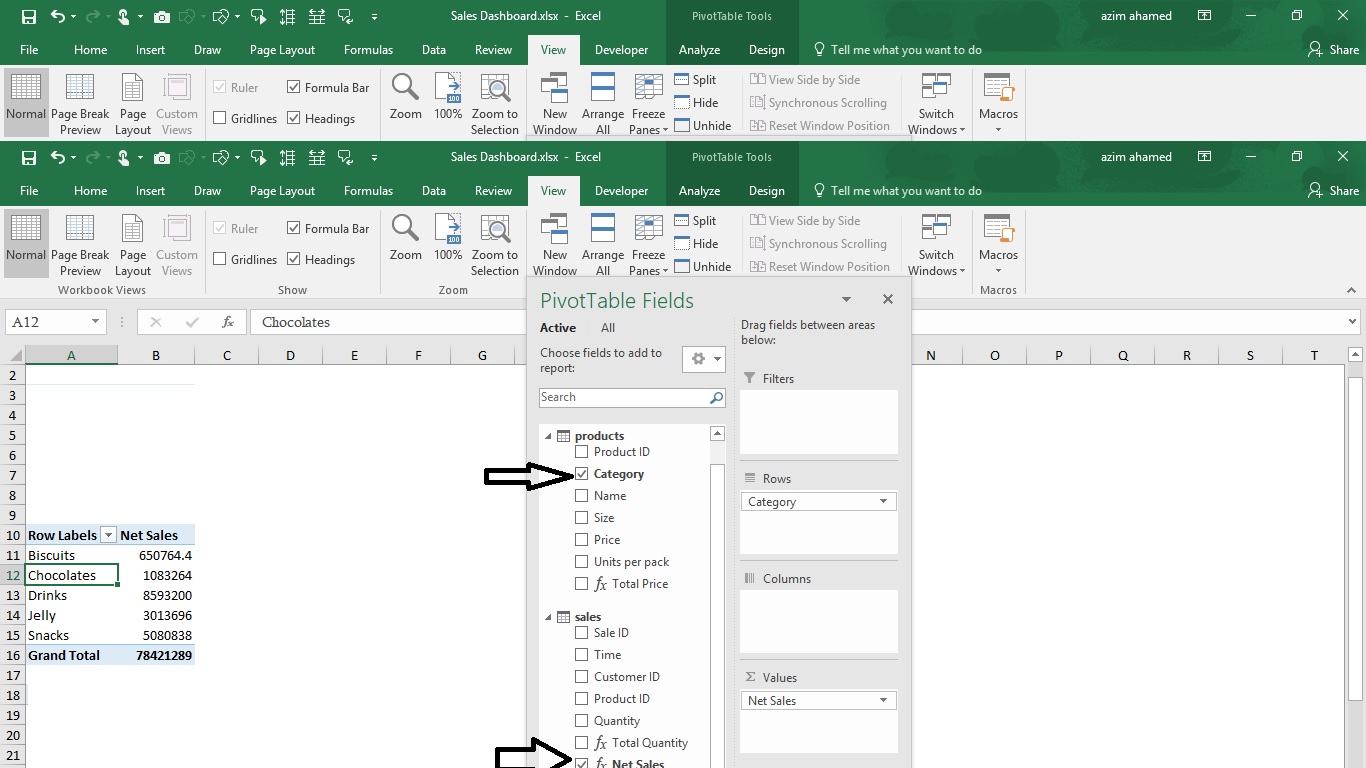1366x768 pixels.
Task: Check the Total Price field checkbox
Action: click(582, 584)
